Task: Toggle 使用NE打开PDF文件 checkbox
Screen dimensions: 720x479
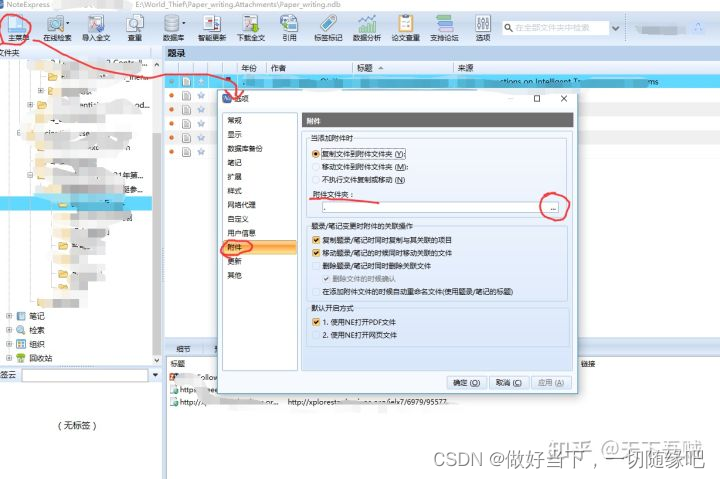Action: [316, 322]
